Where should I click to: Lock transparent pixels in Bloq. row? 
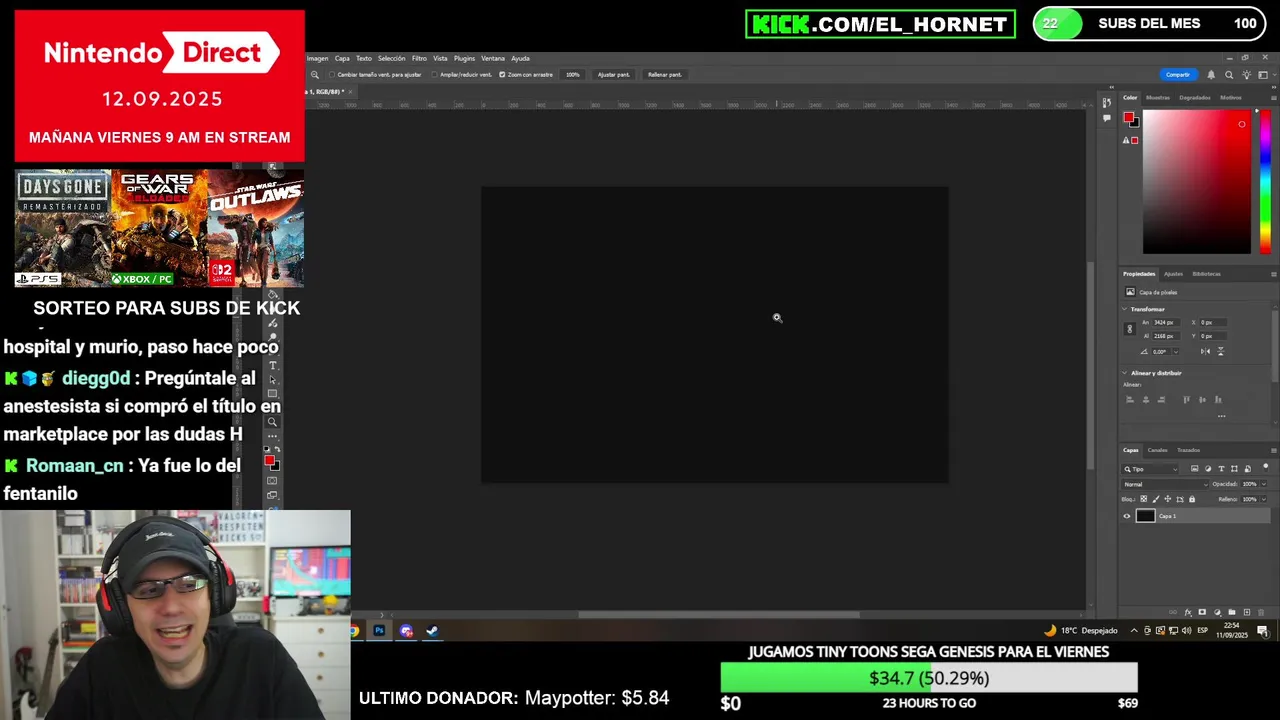click(1143, 499)
